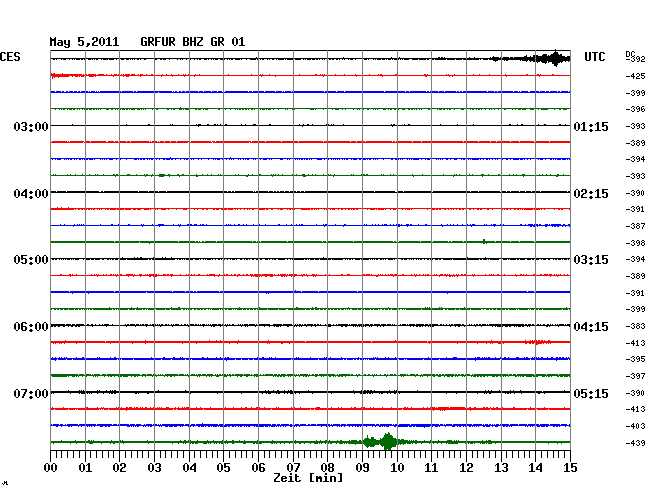
Task: Click the 03 minute axis label
Action: point(154,468)
